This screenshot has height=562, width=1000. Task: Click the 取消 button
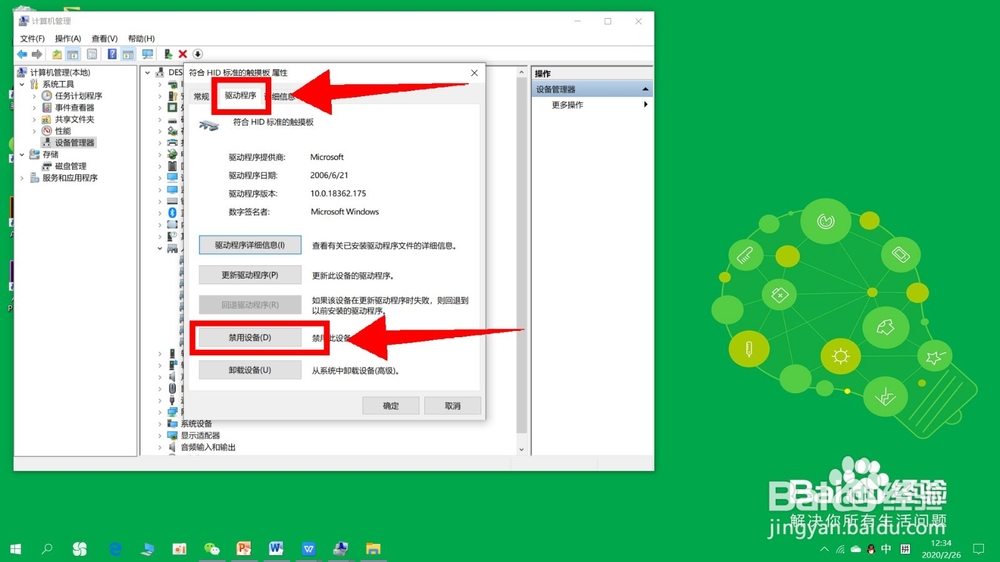(x=452, y=406)
